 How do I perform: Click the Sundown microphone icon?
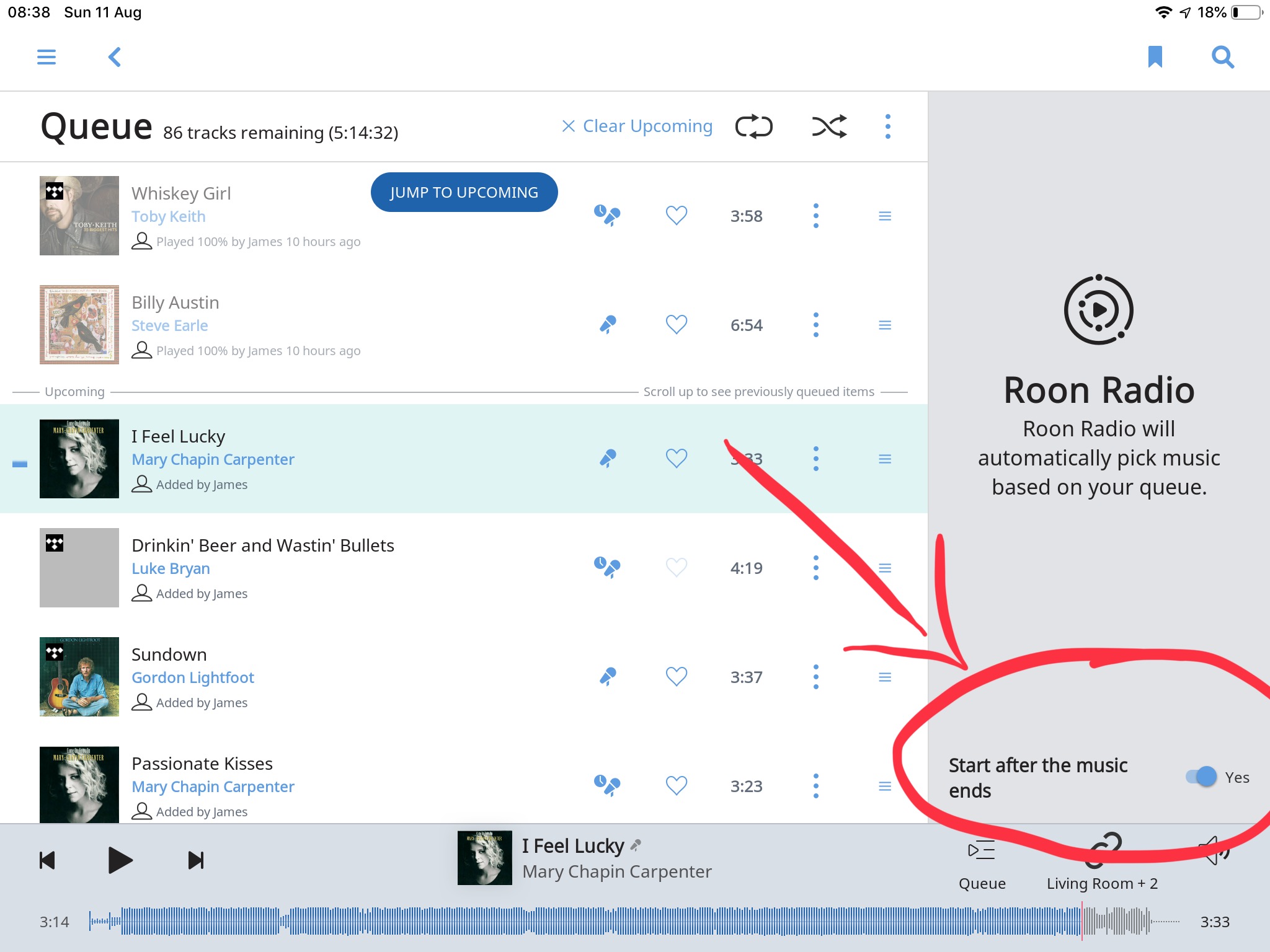coord(608,677)
